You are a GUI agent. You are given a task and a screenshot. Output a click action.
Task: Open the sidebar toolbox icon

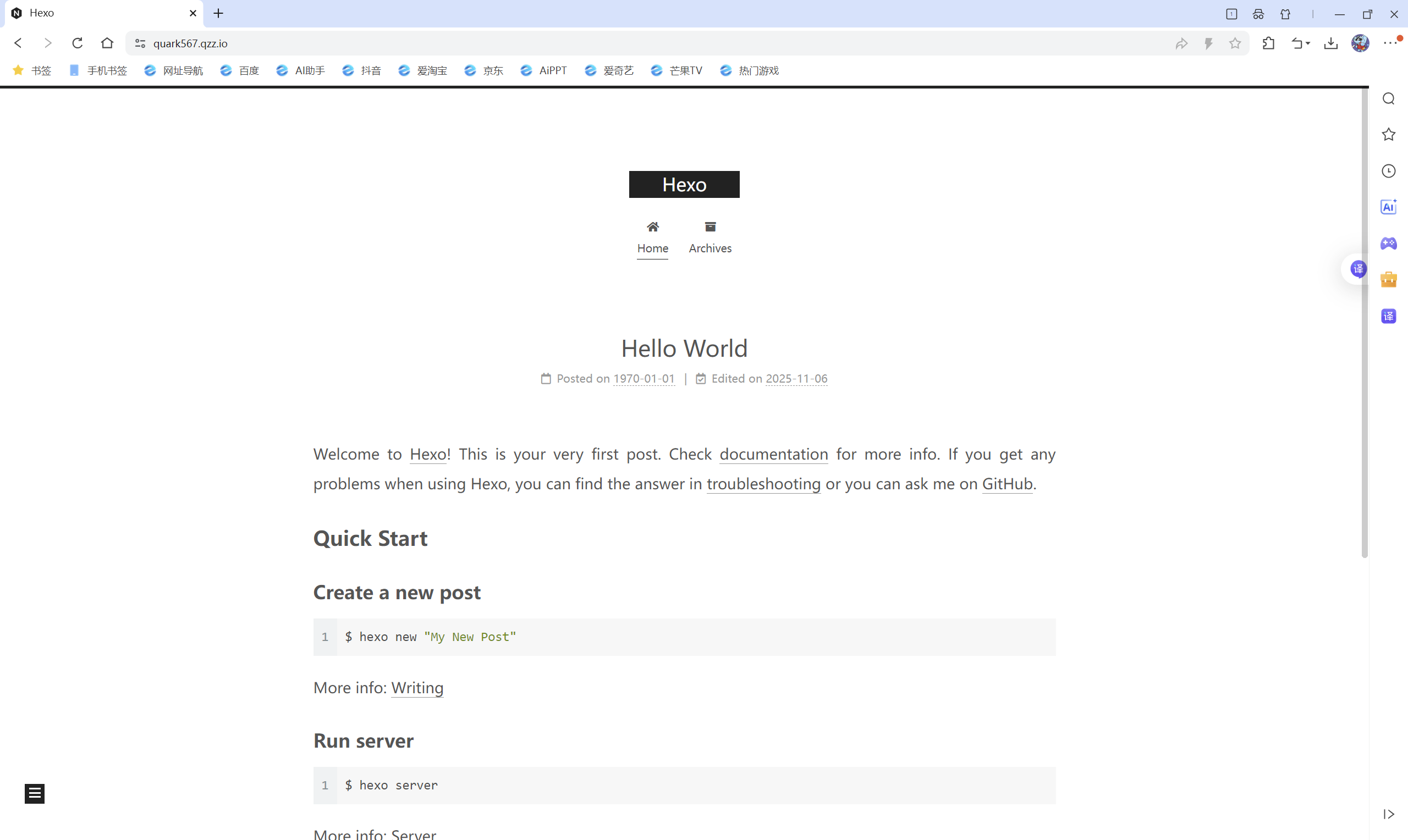[x=1388, y=280]
